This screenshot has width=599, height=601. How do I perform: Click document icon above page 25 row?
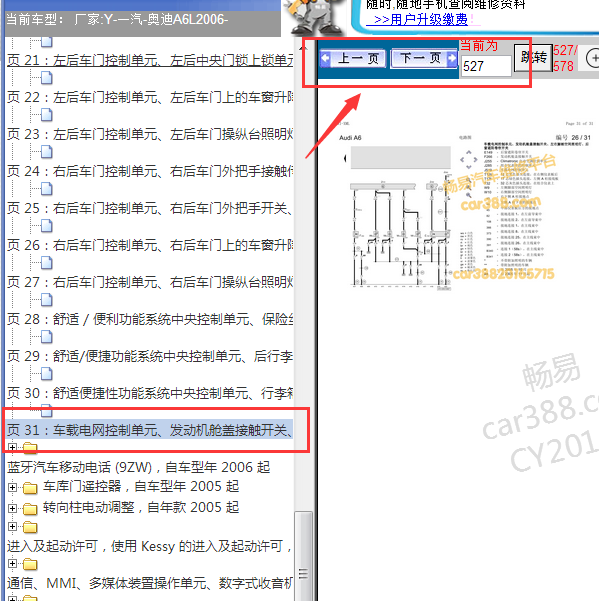46,189
